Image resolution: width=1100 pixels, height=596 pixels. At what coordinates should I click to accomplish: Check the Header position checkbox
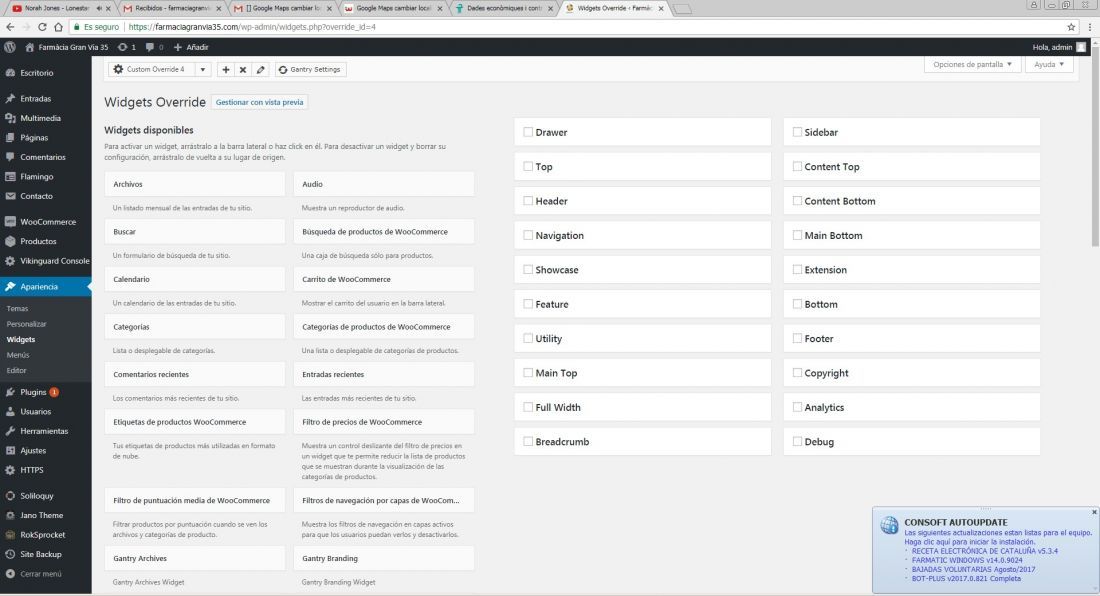[x=528, y=201]
